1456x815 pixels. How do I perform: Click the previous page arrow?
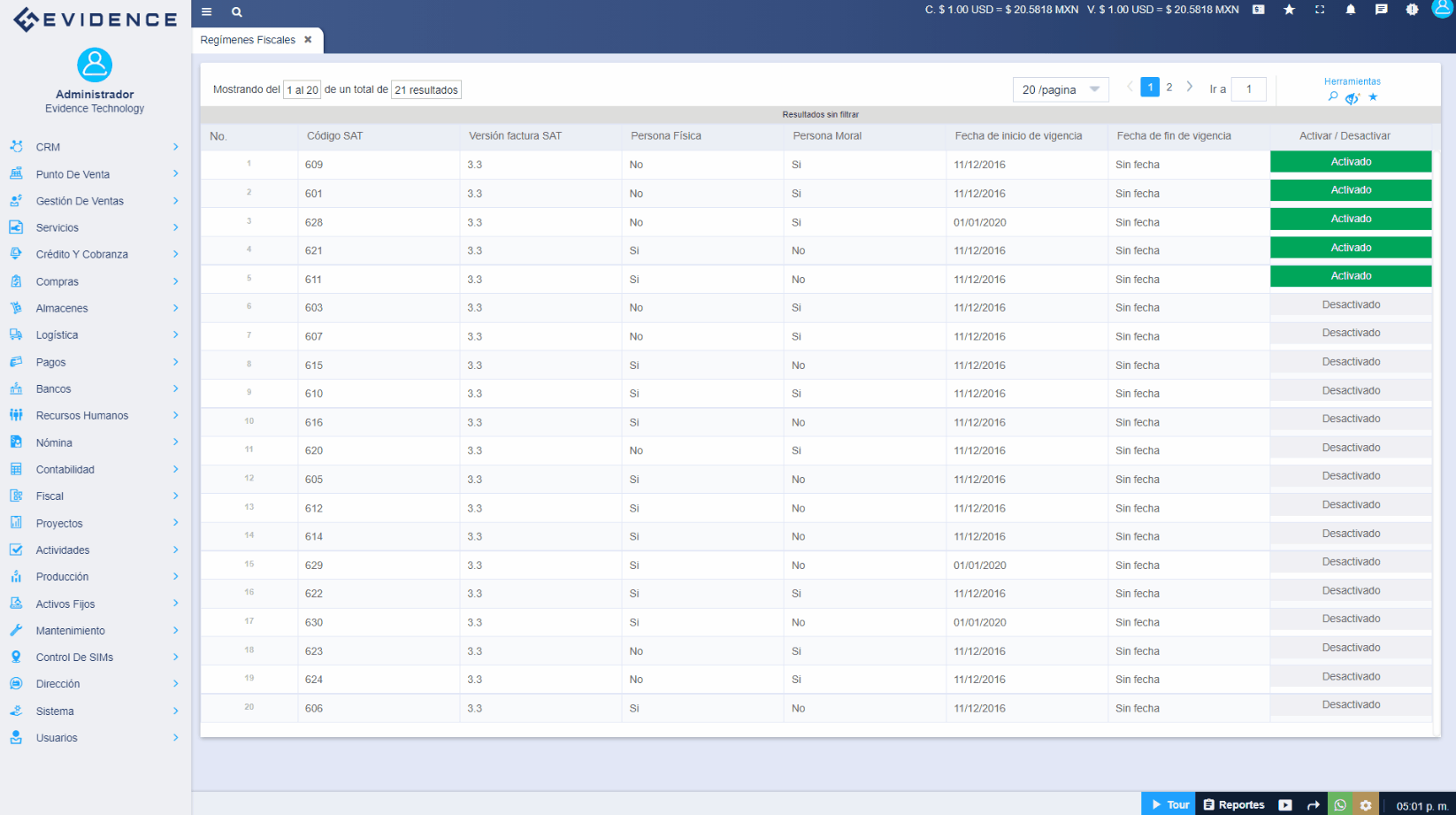[1130, 87]
